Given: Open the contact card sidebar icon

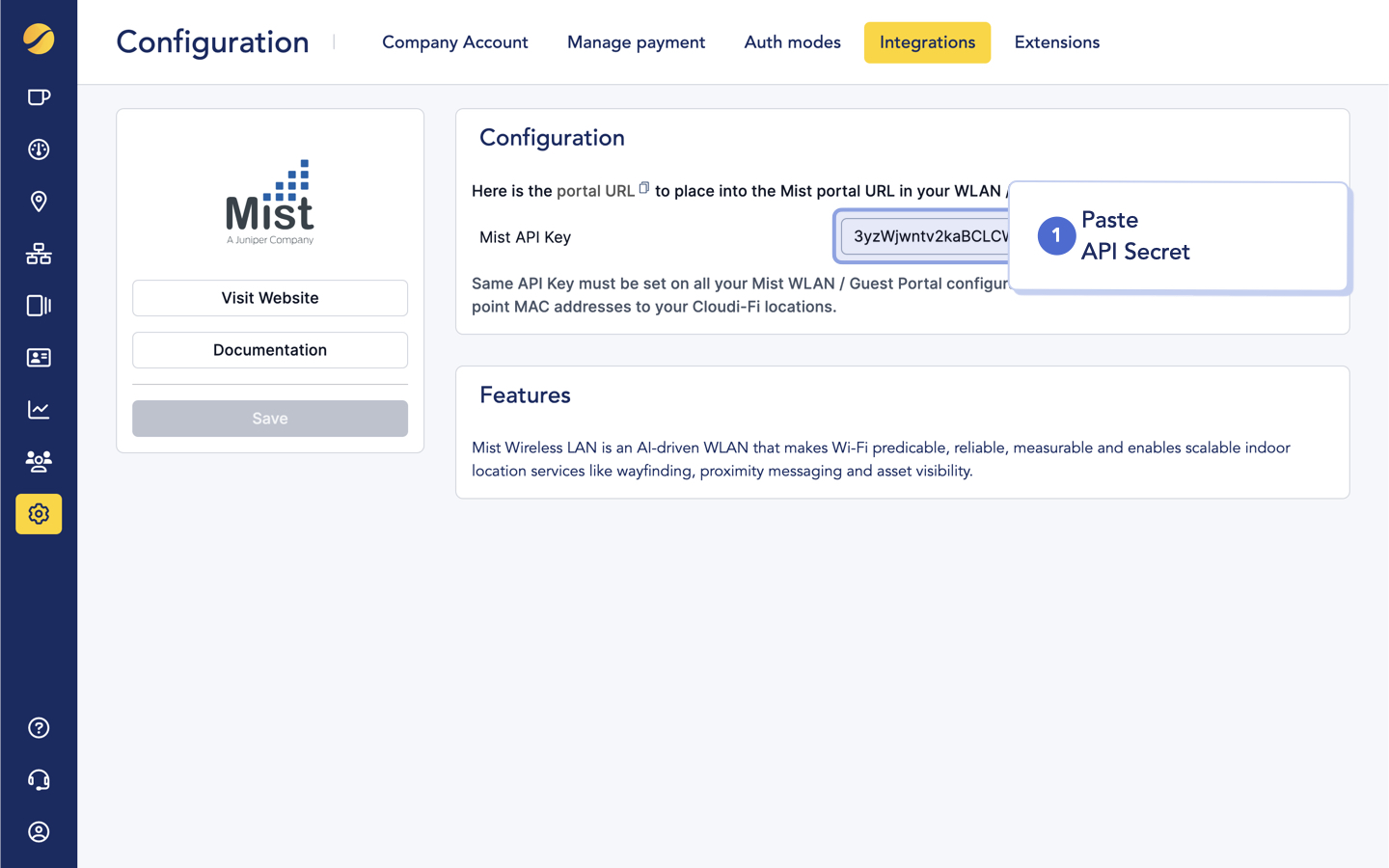Looking at the screenshot, I should click(39, 358).
